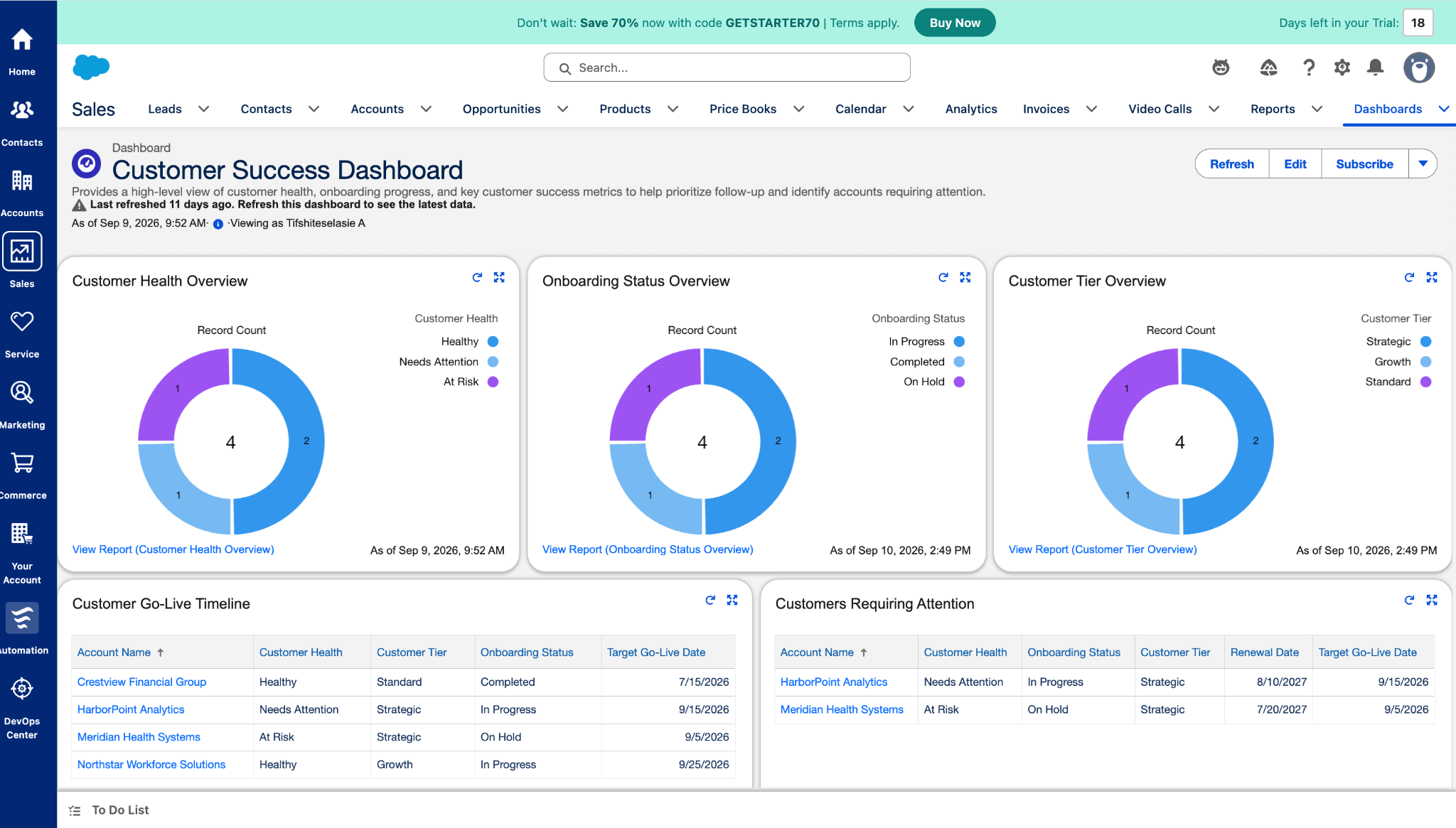Open the Price Books dropdown chevron

click(x=798, y=109)
